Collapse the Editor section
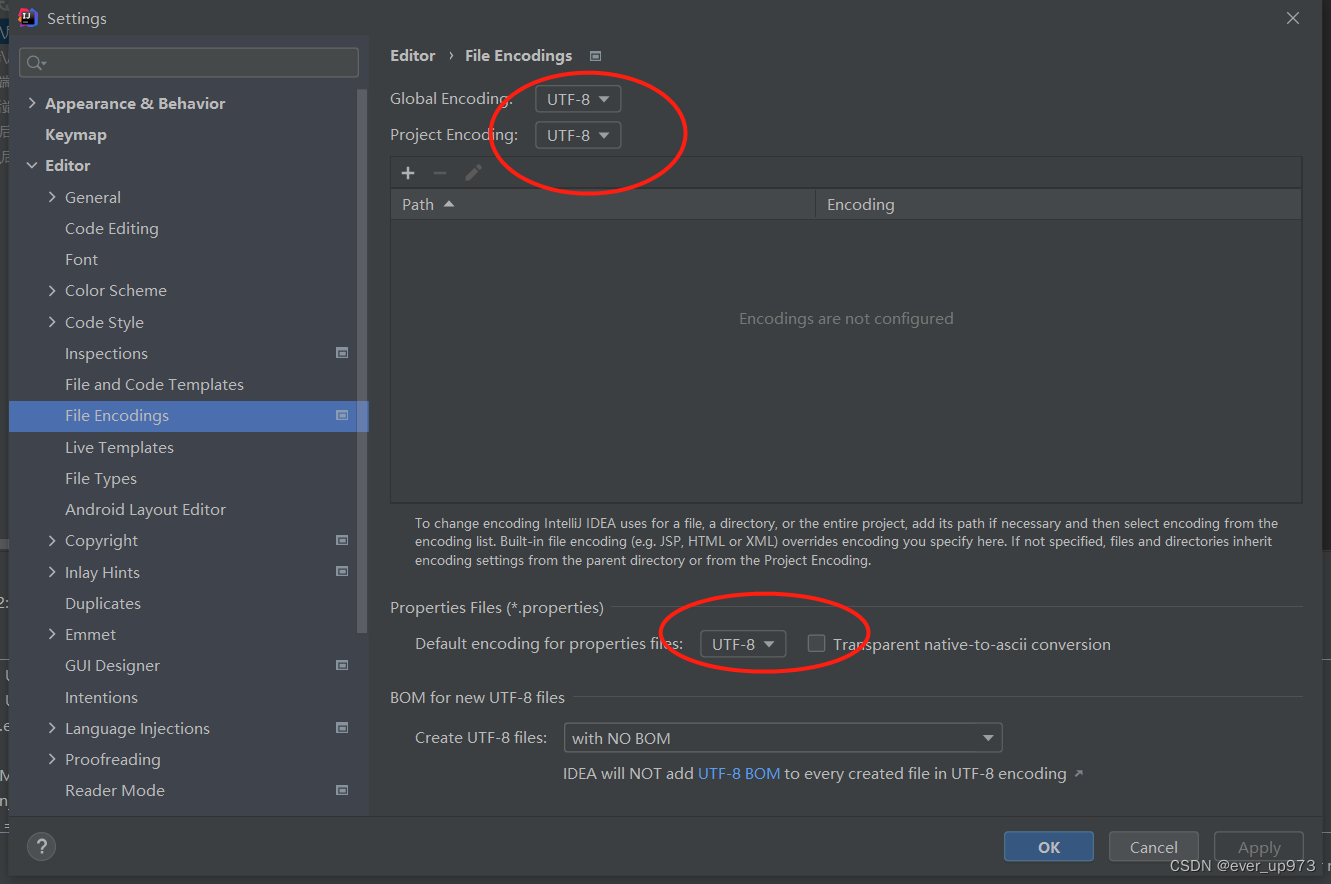This screenshot has width=1331, height=884. (32, 165)
